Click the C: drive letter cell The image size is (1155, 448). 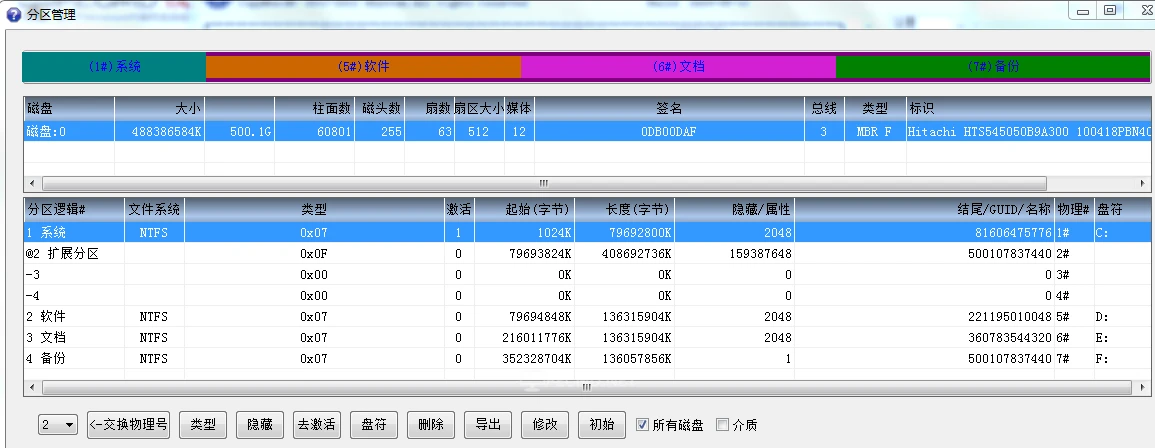[1123, 232]
